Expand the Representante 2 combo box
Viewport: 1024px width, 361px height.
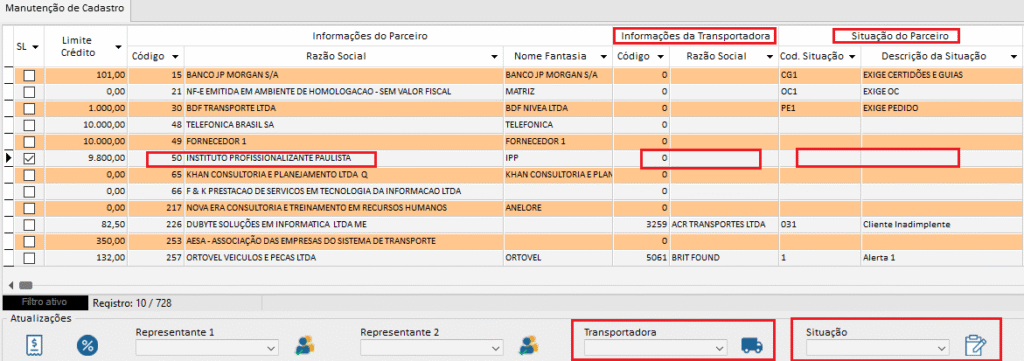tap(496, 348)
